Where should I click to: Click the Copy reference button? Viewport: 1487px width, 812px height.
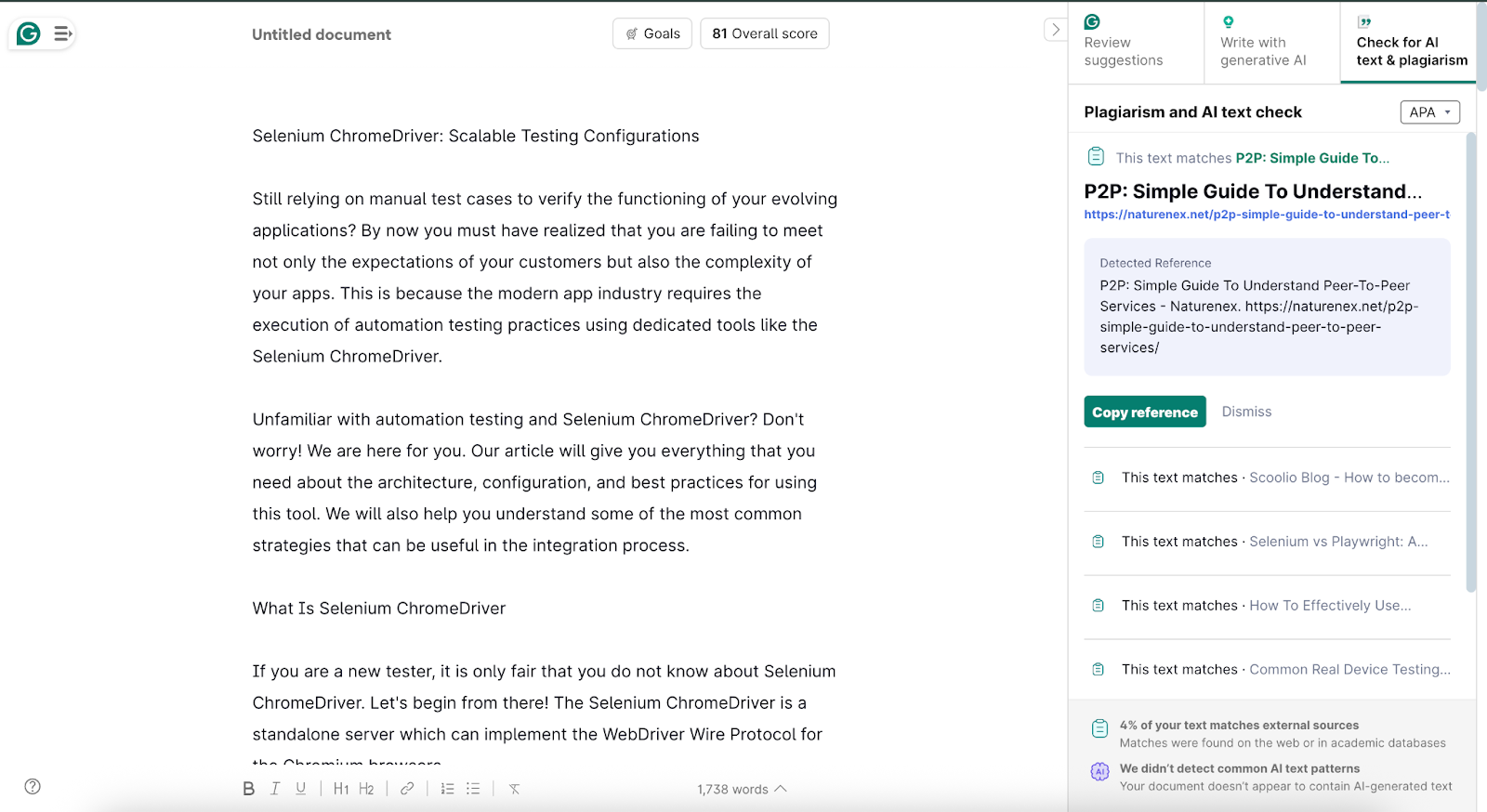pos(1145,412)
